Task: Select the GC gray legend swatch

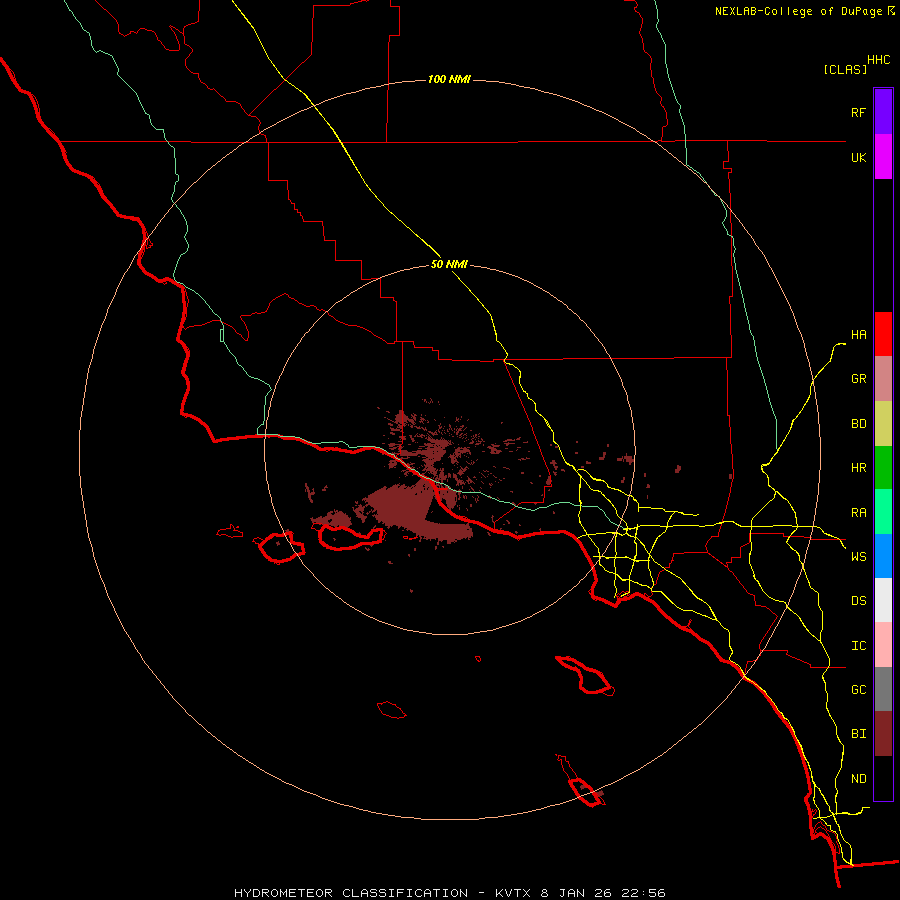Action: point(883,689)
